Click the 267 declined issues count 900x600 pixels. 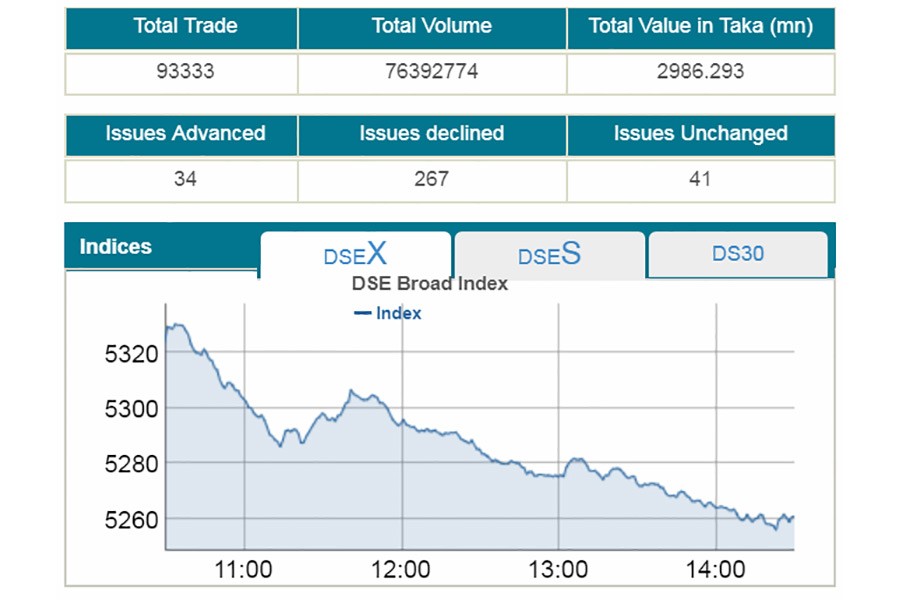coord(432,179)
